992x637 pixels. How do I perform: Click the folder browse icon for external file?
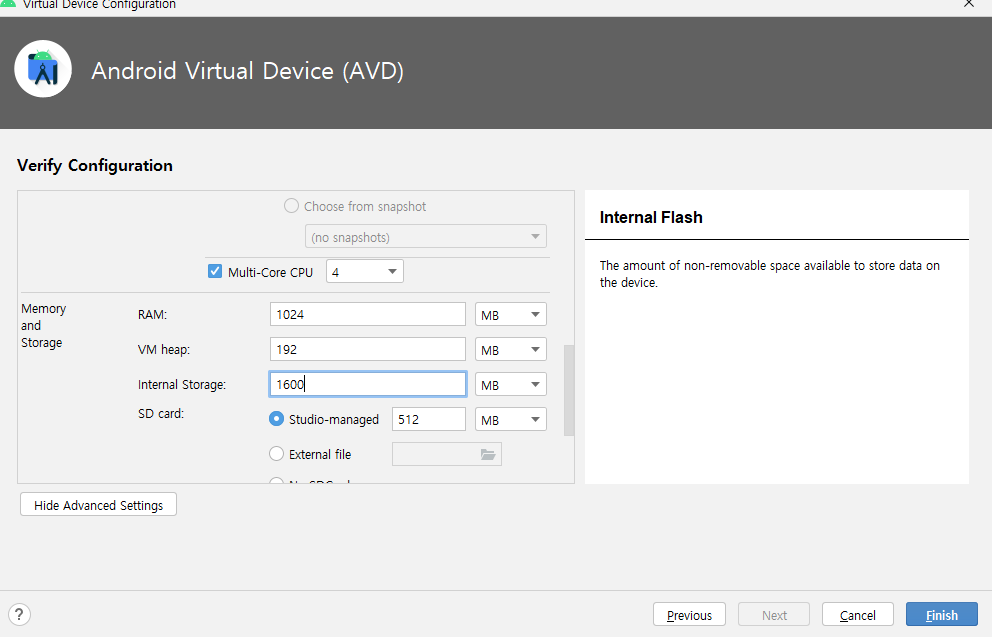point(487,454)
